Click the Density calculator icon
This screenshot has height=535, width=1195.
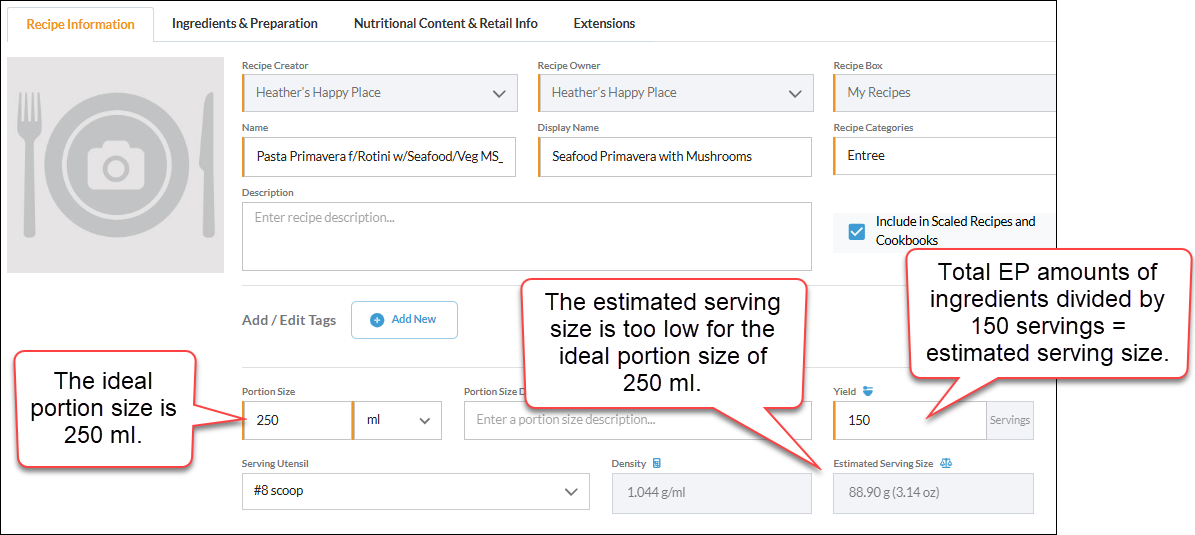point(656,463)
